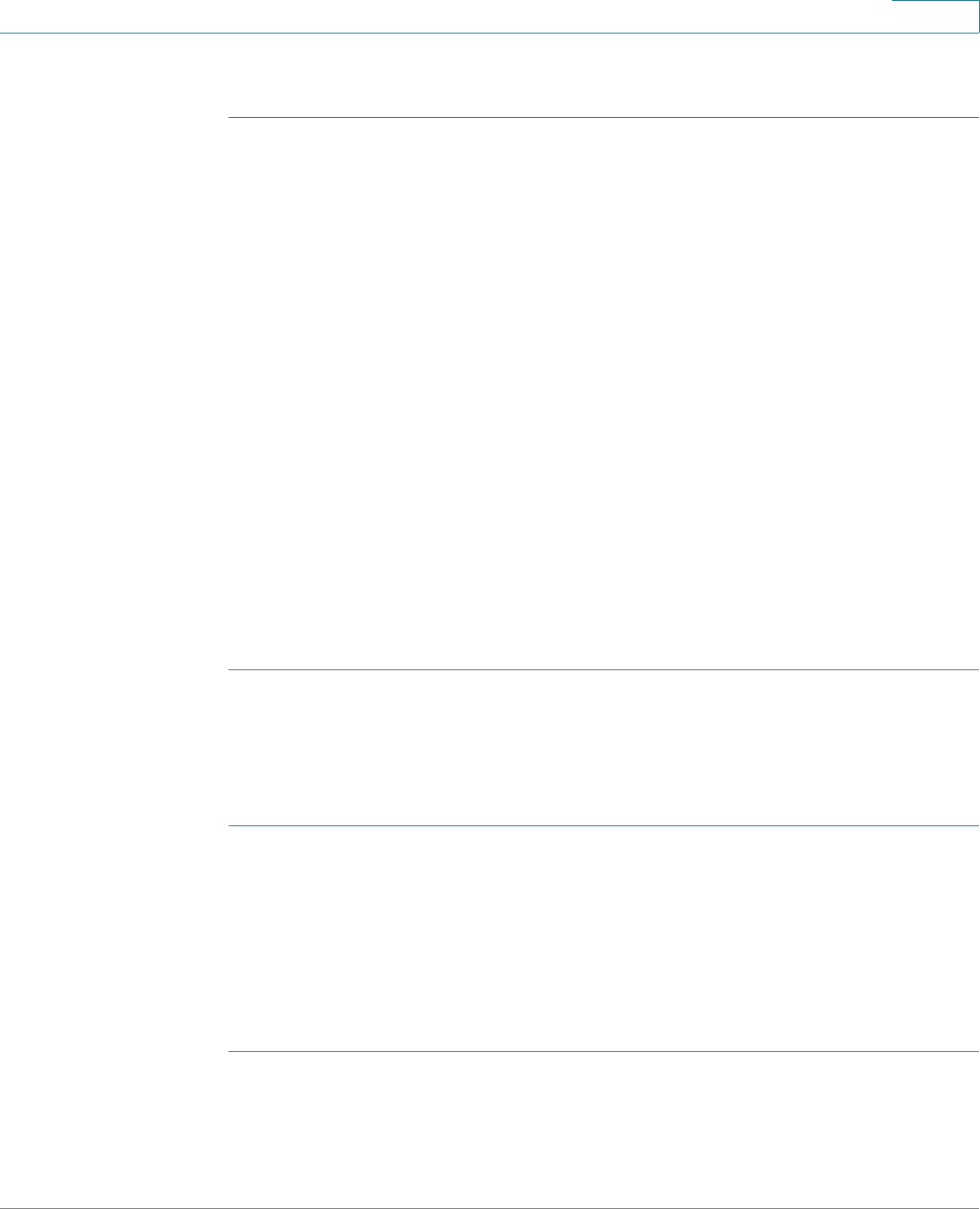980x1209 pixels.
Task: Click the gray rule ending second section
Action: coord(603,1052)
